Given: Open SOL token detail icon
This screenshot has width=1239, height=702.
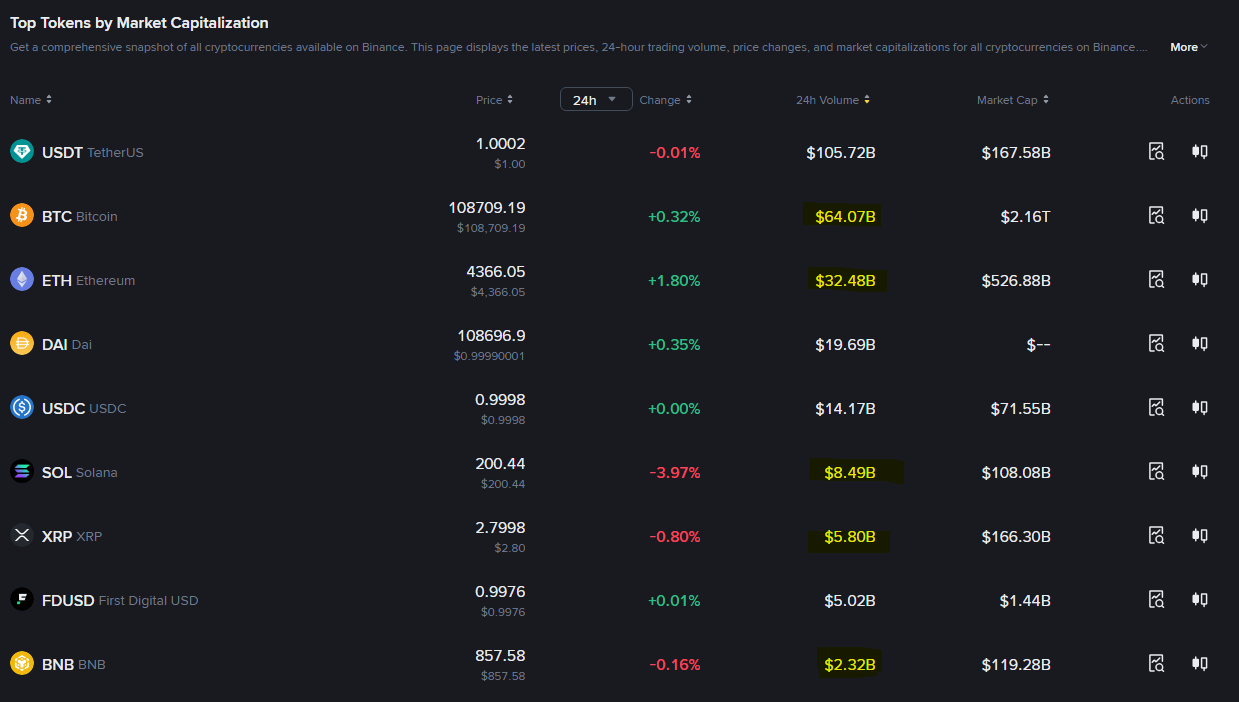Looking at the screenshot, I should [1157, 472].
